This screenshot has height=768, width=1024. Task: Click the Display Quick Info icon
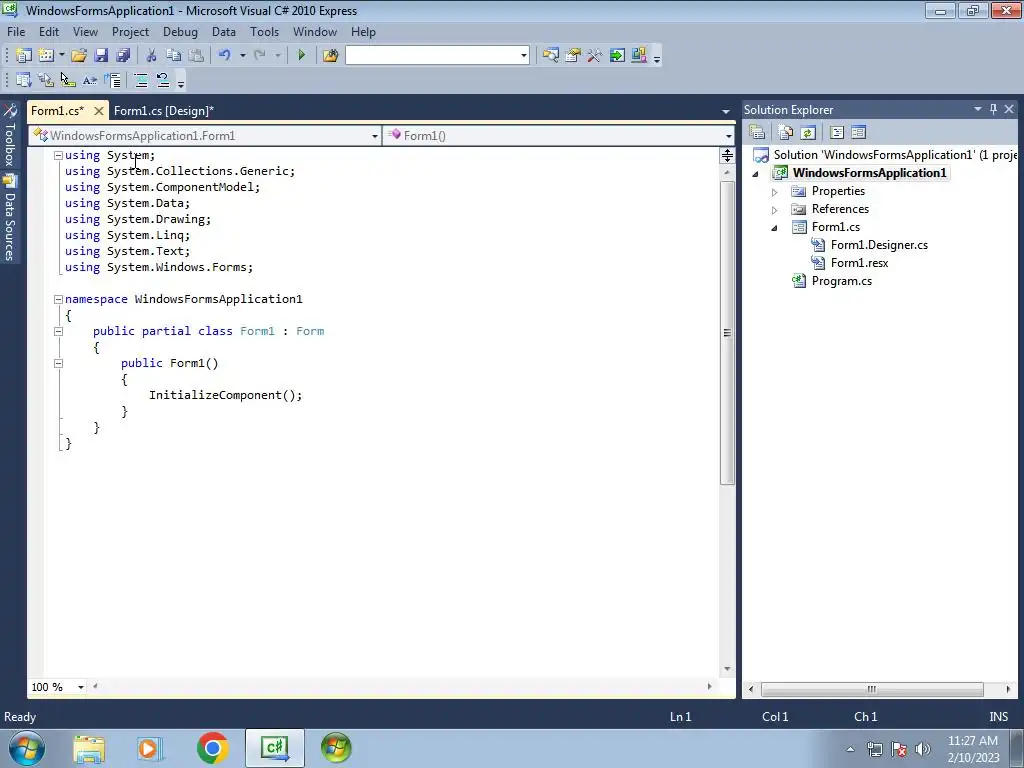coord(68,80)
